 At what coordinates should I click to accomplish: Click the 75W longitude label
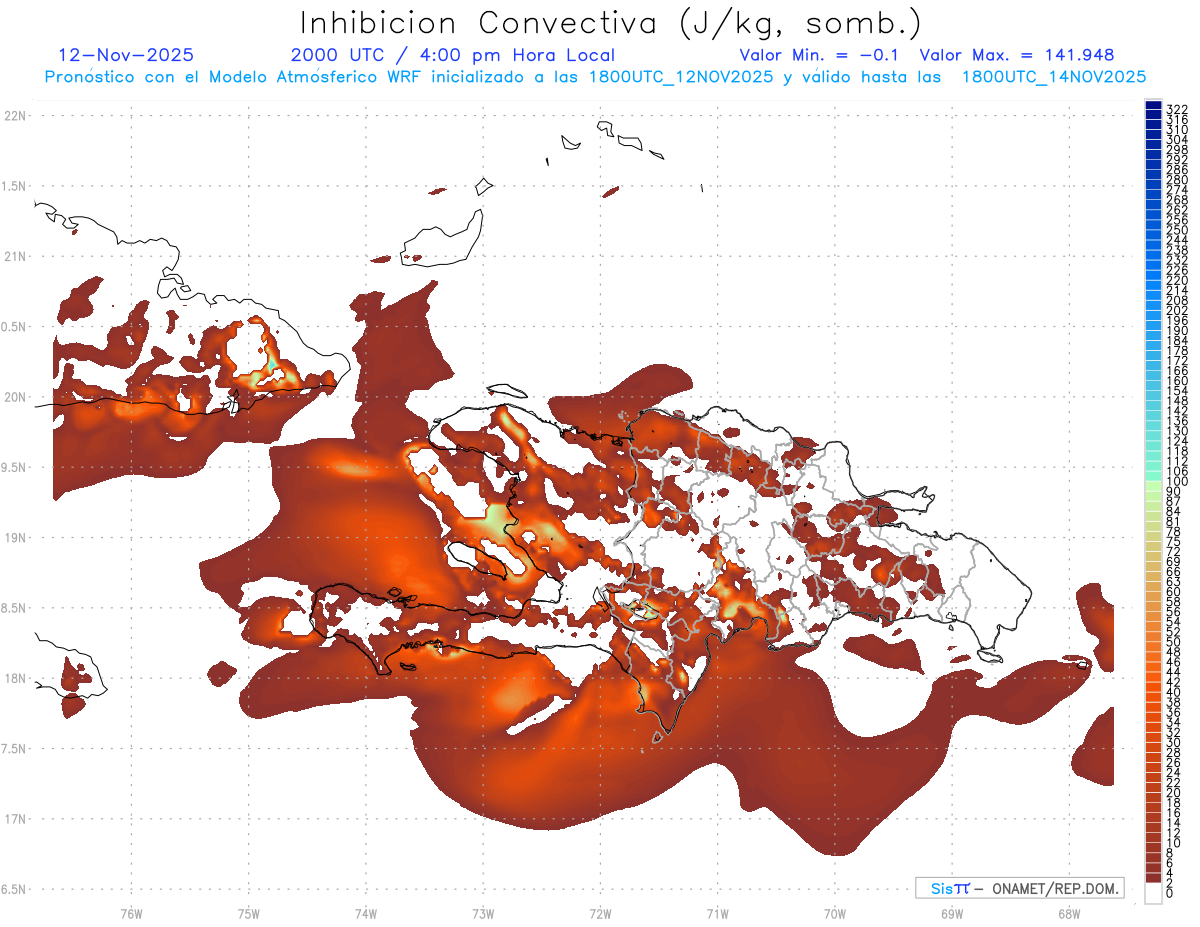tap(249, 913)
